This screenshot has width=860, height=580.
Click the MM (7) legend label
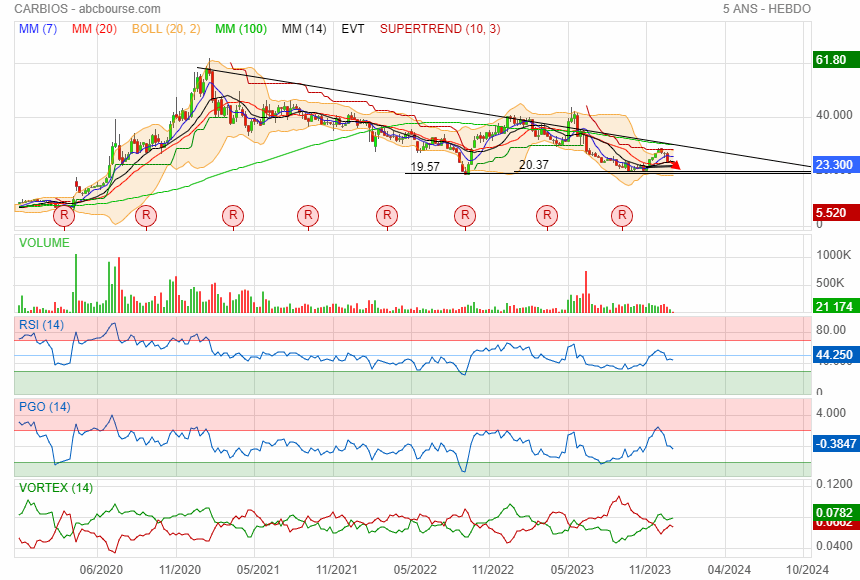click(x=38, y=29)
